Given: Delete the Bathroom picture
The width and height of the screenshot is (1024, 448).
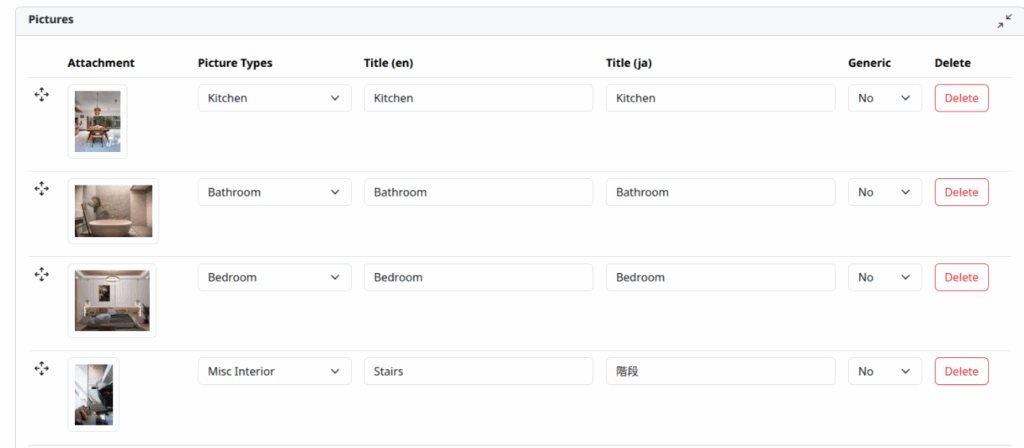Looking at the screenshot, I should click(961, 192).
